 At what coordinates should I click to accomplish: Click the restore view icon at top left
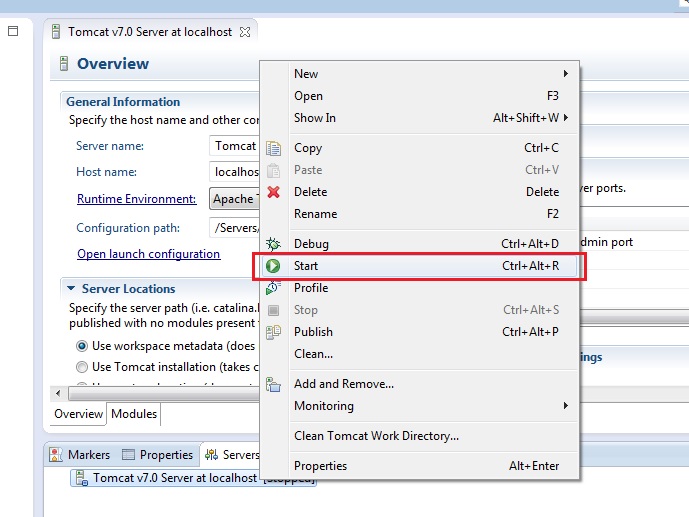[x=13, y=31]
